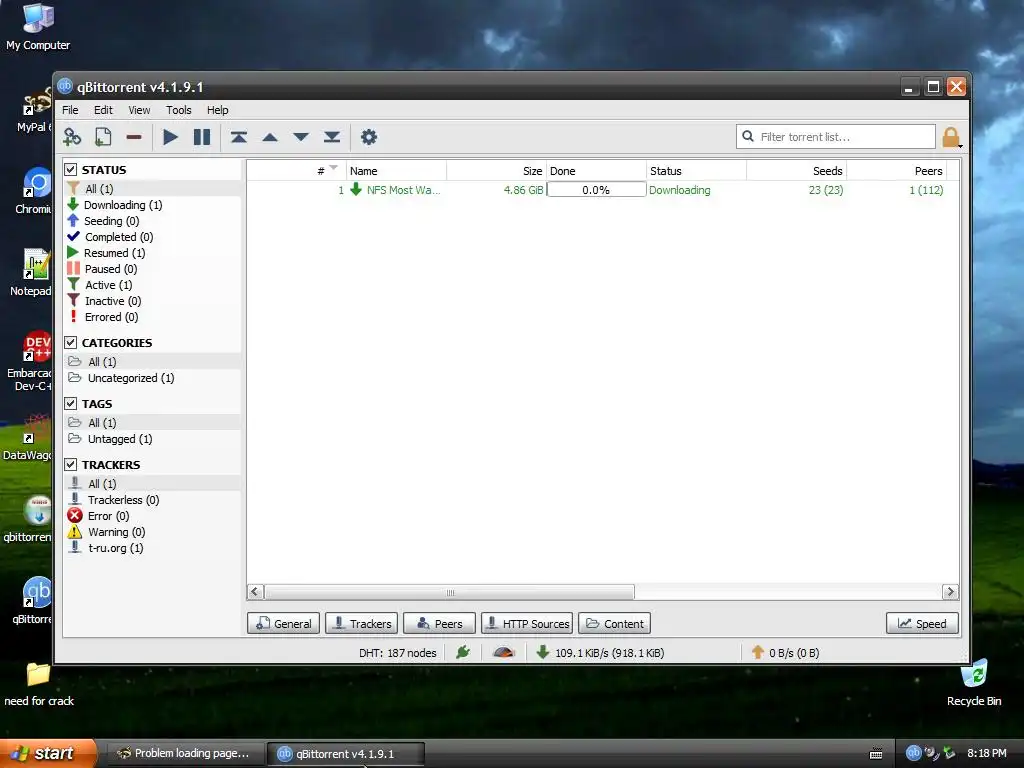The height and width of the screenshot is (768, 1024).
Task: Resume torrents with the play icon
Action: tap(170, 137)
